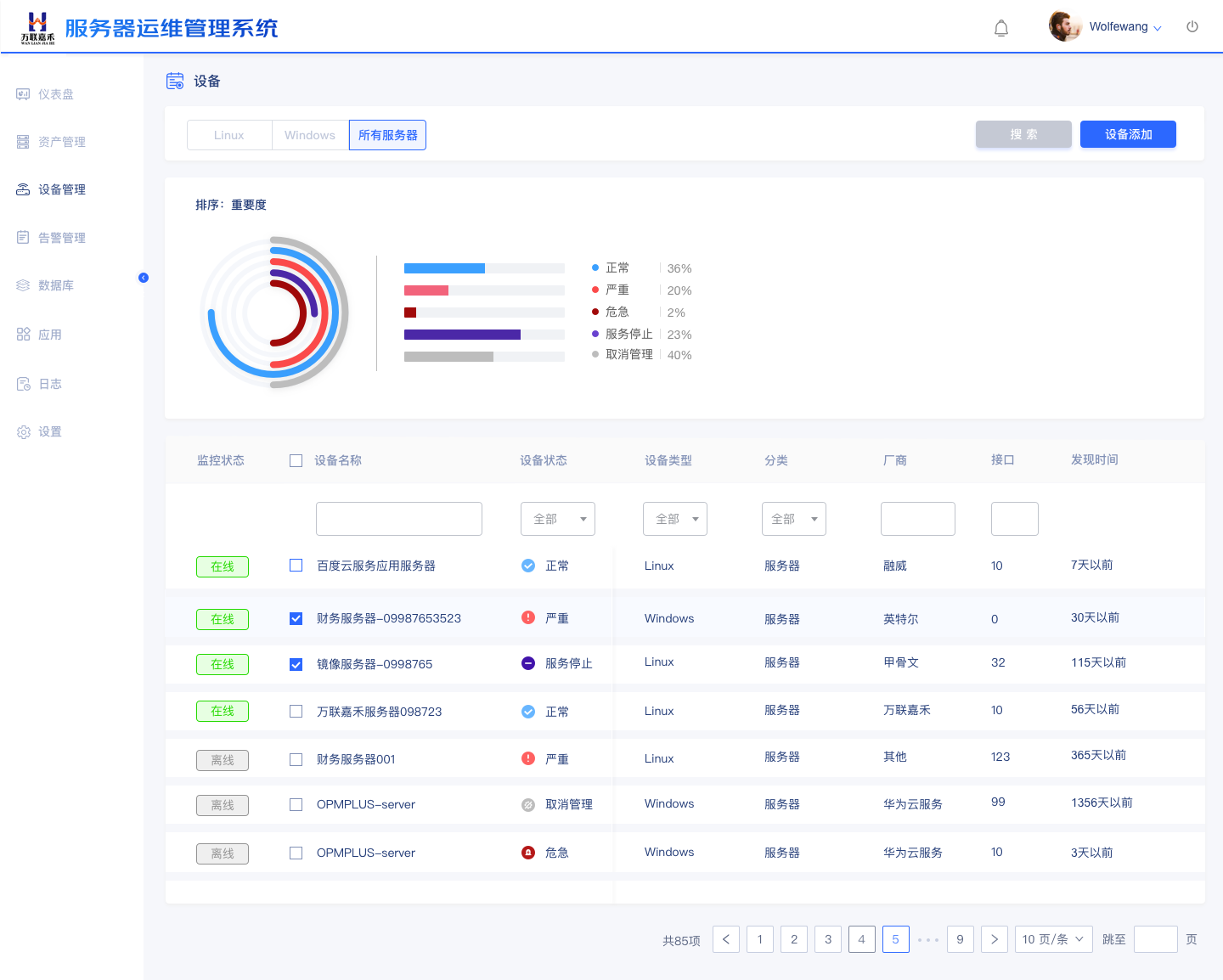Switch to the Windows tab
Screen dimensions: 1223x980
310,135
